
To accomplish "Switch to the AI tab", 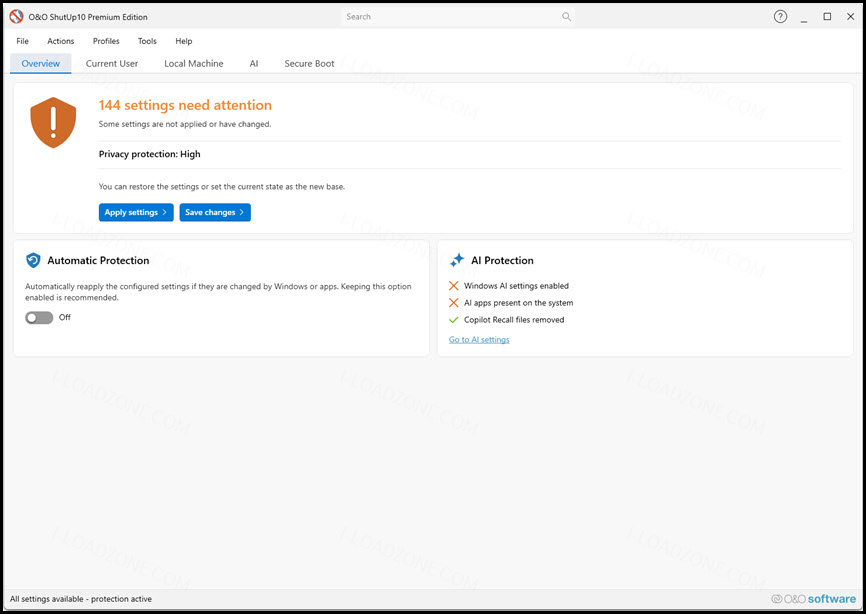I will click(254, 63).
